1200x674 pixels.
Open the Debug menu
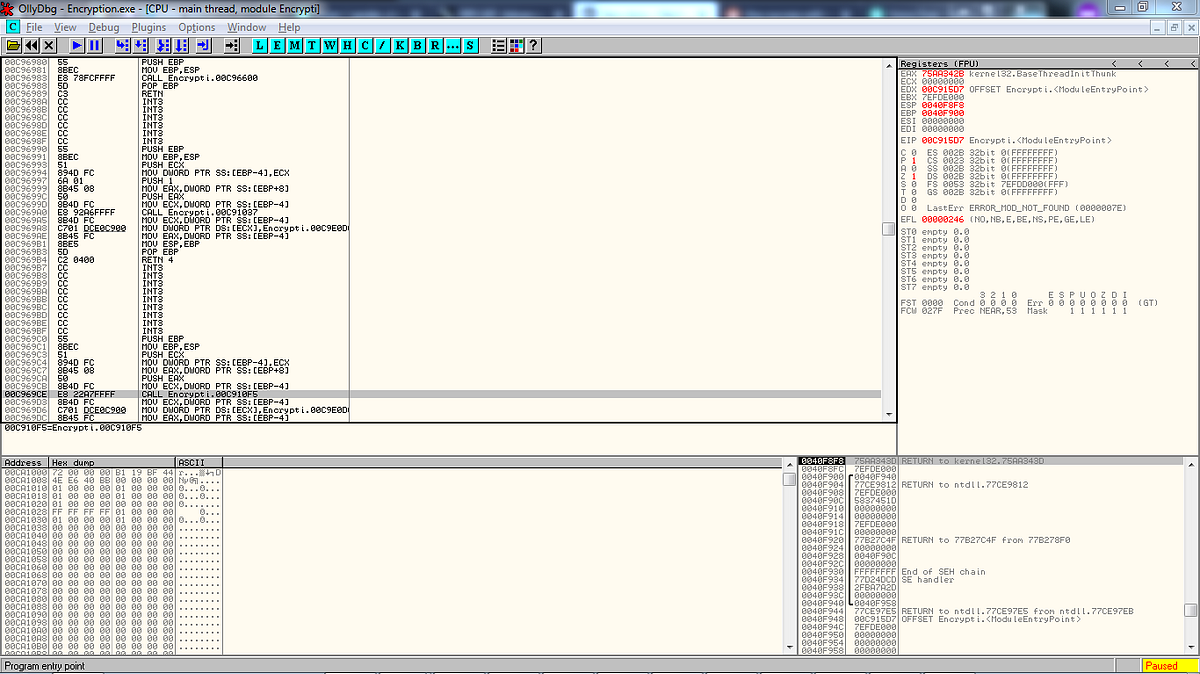coord(104,27)
